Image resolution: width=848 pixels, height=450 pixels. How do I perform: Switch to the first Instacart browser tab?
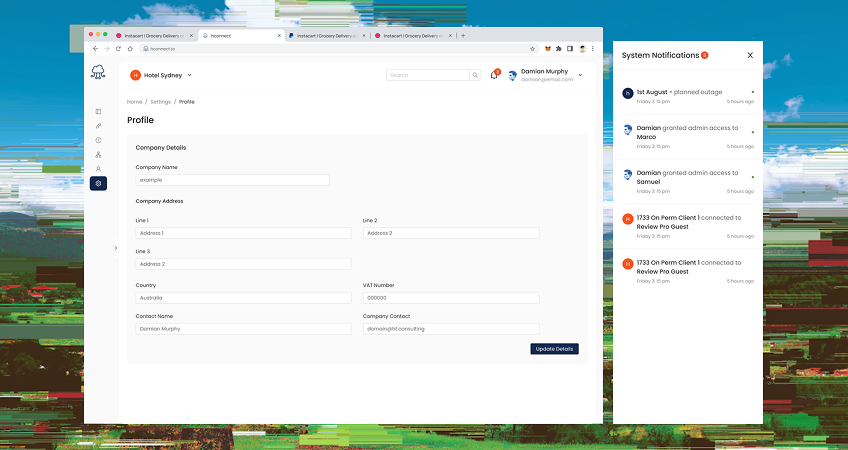pos(154,36)
